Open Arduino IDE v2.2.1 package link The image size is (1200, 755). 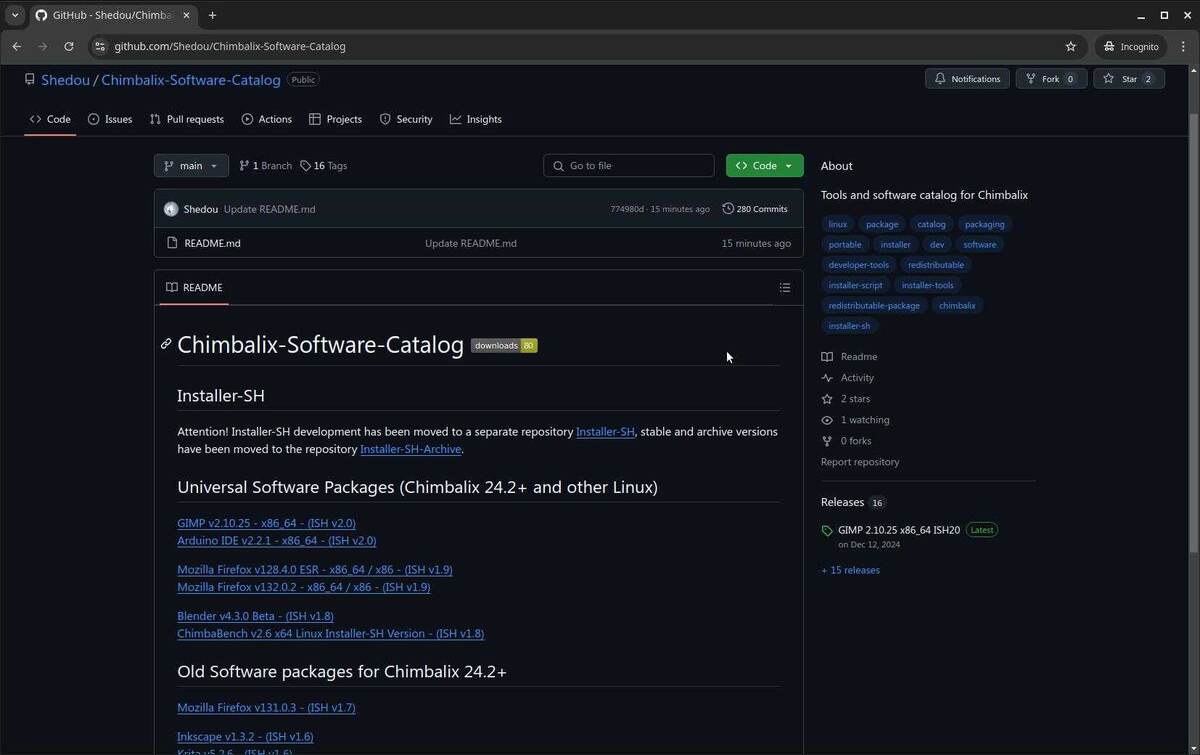(x=277, y=541)
